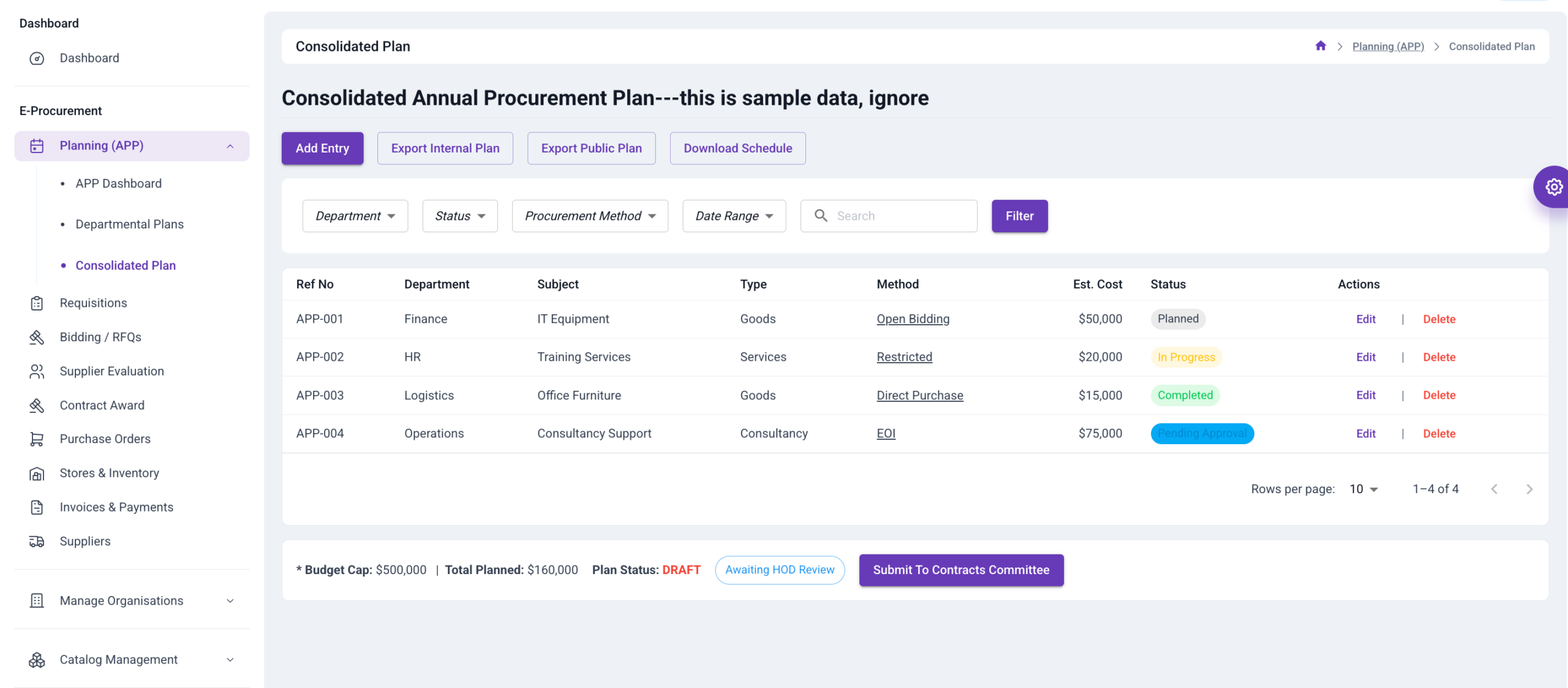Click the Supplier Evaluation people icon

[x=37, y=371]
